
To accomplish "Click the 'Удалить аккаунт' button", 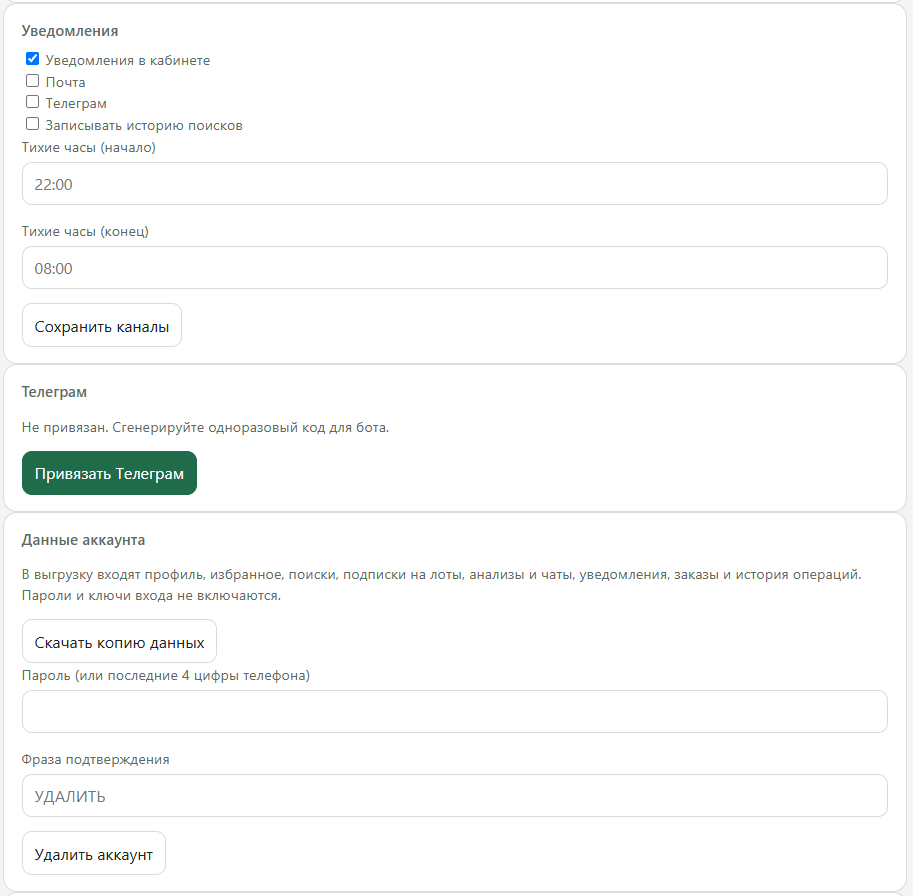I will tap(94, 853).
